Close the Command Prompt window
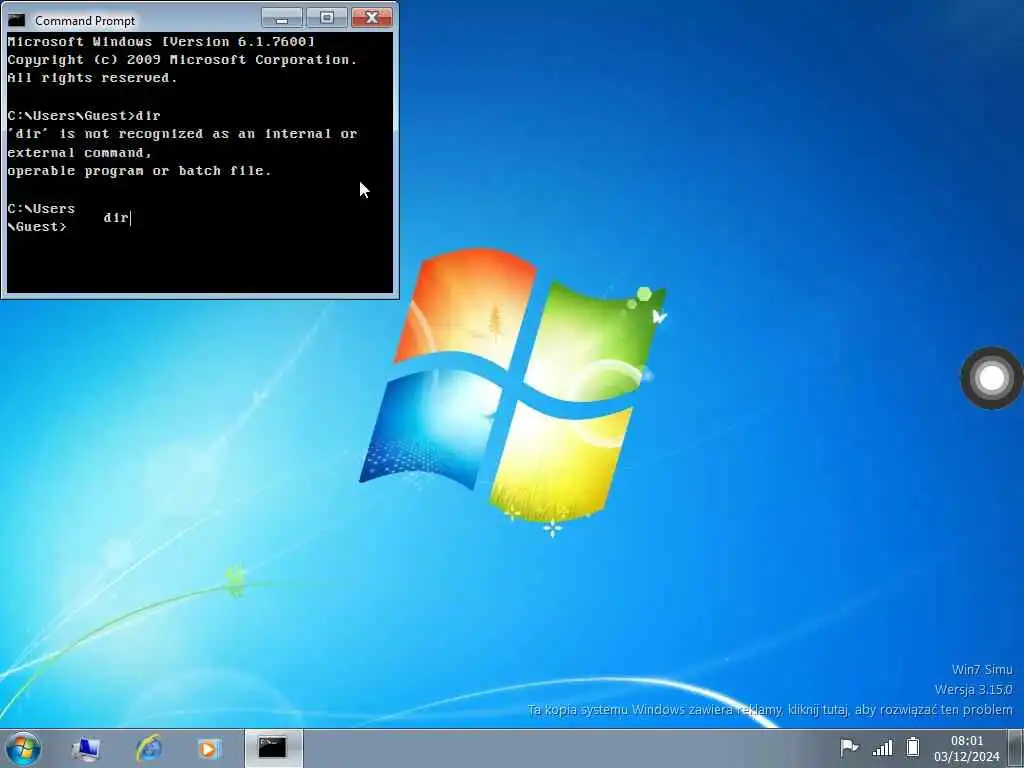 [372, 18]
